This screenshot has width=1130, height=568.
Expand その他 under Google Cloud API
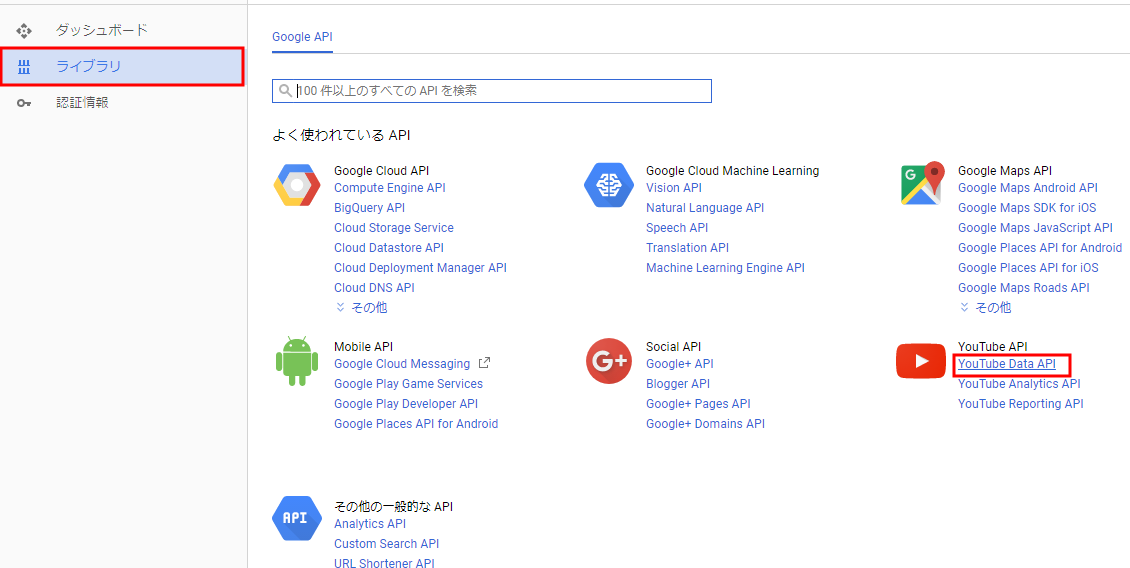pos(361,308)
